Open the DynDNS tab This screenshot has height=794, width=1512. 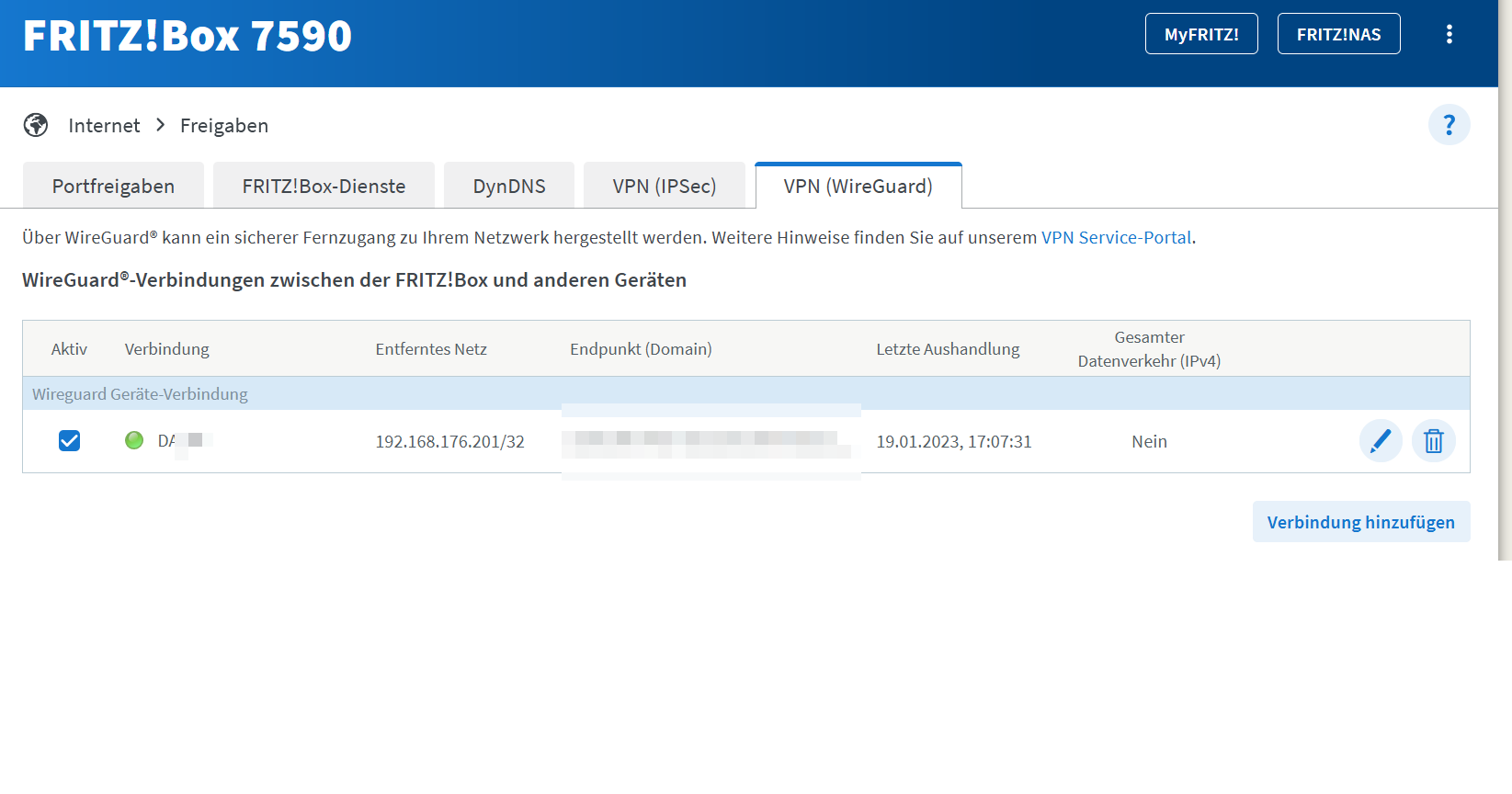pos(509,186)
